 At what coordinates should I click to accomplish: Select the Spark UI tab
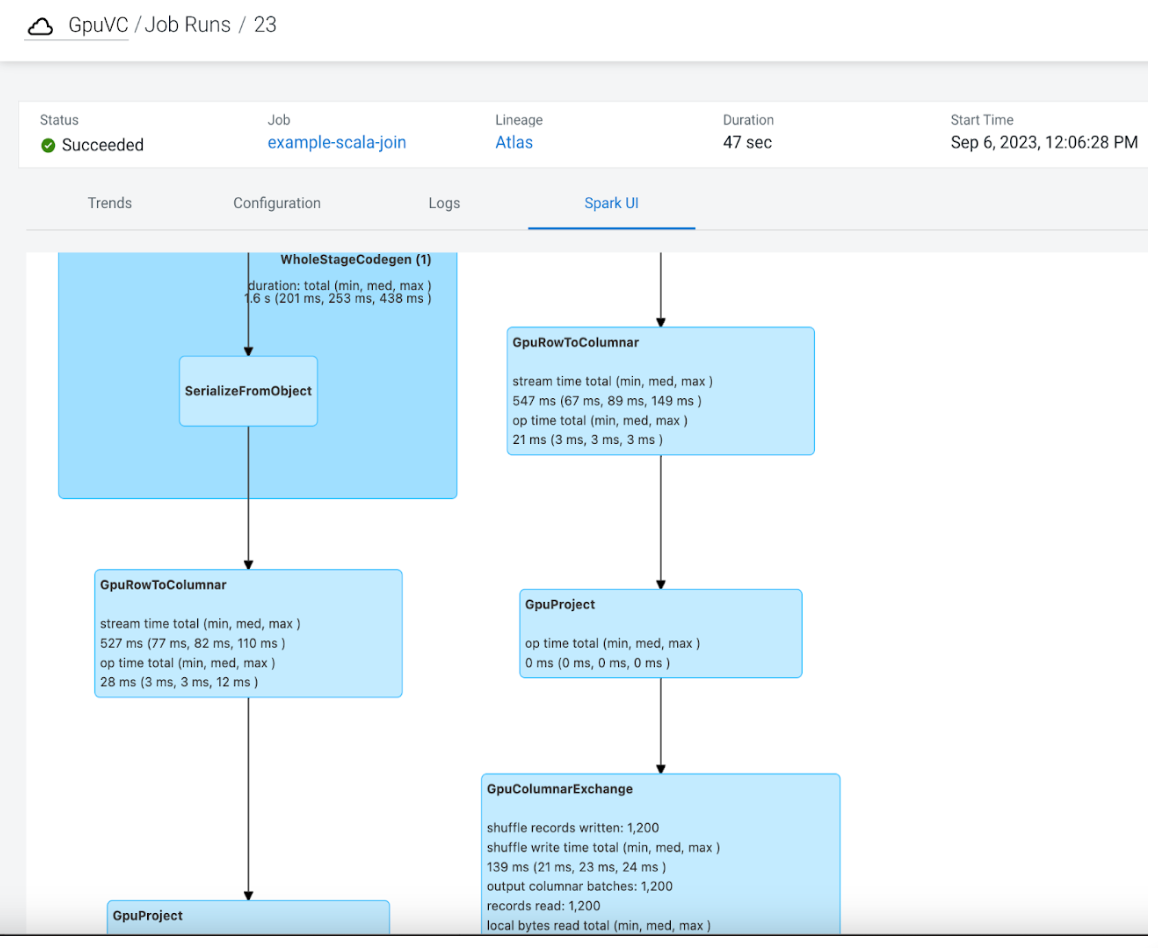(611, 203)
